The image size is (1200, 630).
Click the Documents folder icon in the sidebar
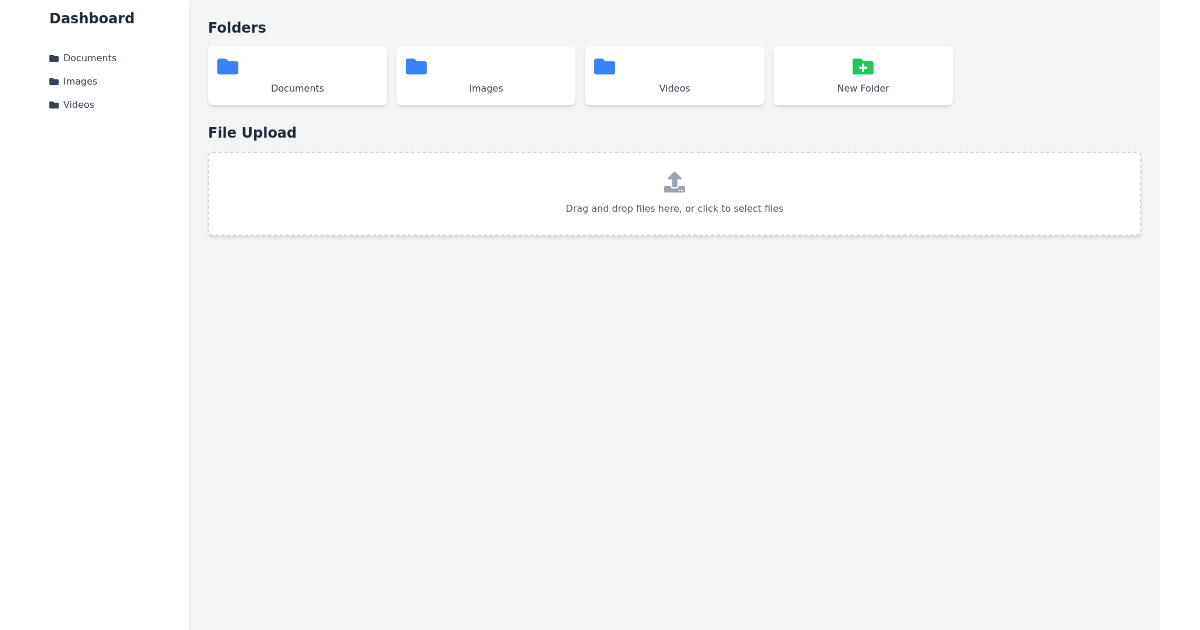[x=54, y=57]
